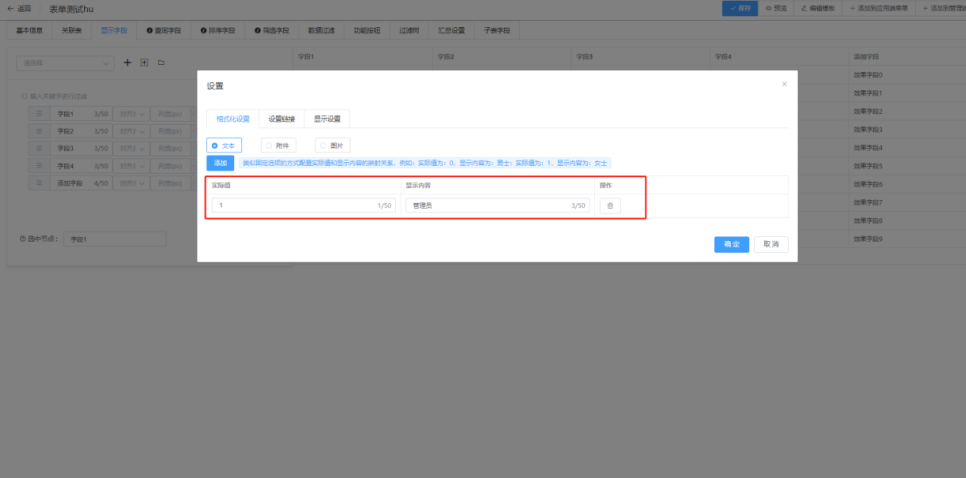Switch to 显示设置 tab in dialog
This screenshot has height=478, width=966.
(x=327, y=119)
